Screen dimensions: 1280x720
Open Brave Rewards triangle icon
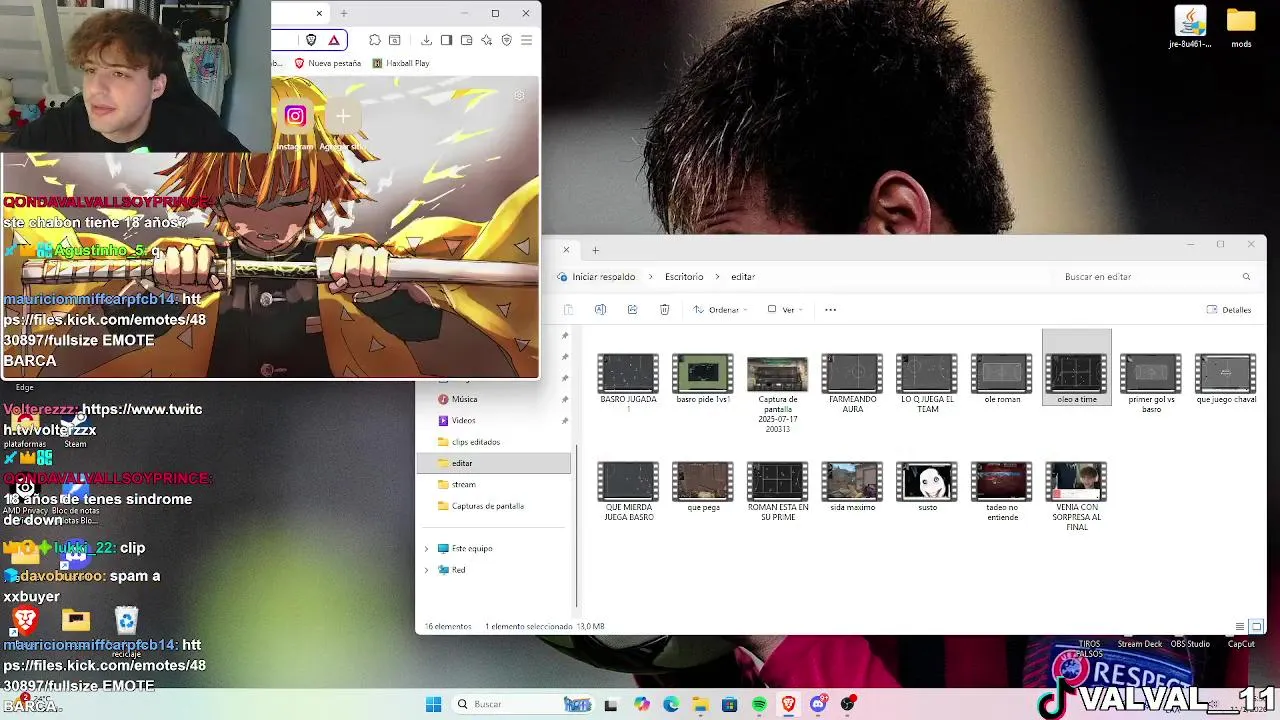click(x=334, y=40)
